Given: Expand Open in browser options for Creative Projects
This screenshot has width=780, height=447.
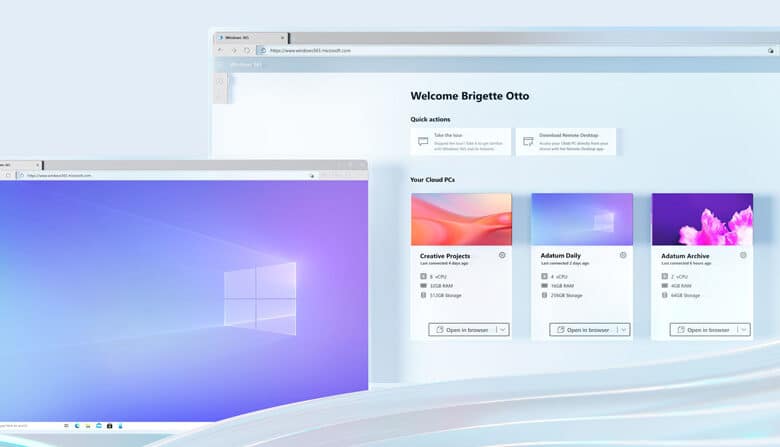Looking at the screenshot, I should pyautogui.click(x=503, y=330).
